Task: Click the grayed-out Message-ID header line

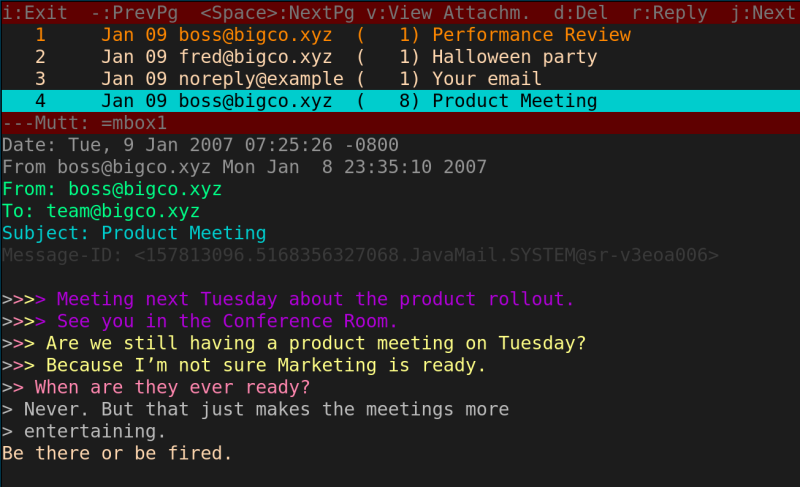Action: [x=360, y=255]
